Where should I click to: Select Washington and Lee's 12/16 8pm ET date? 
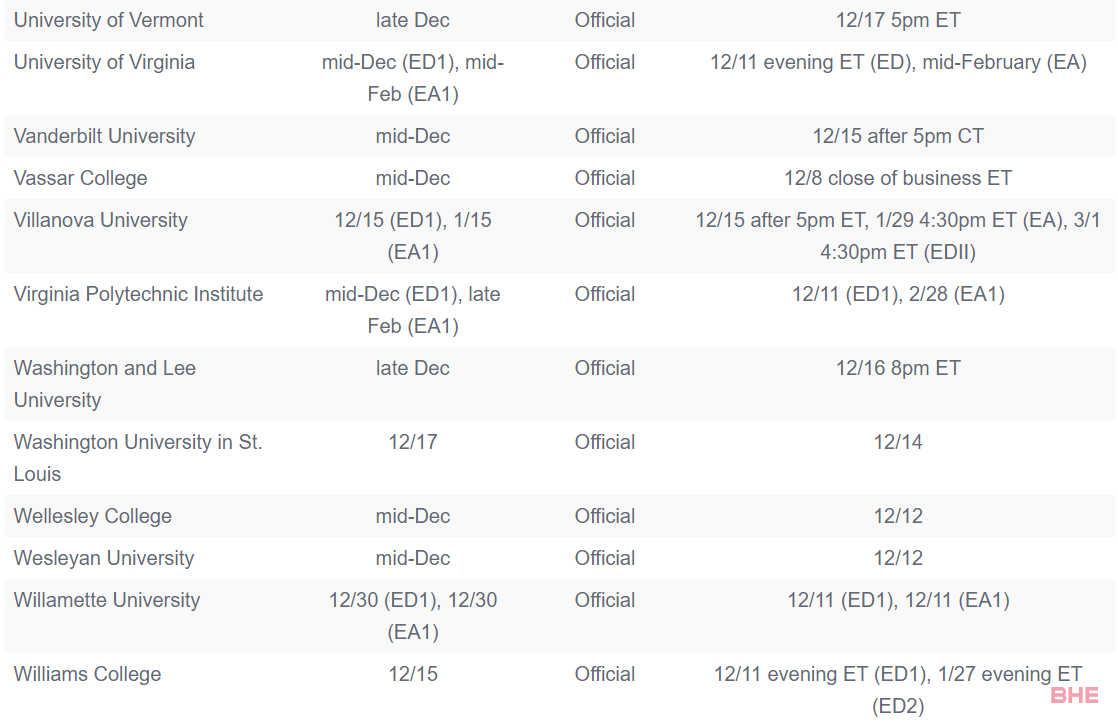pos(898,369)
